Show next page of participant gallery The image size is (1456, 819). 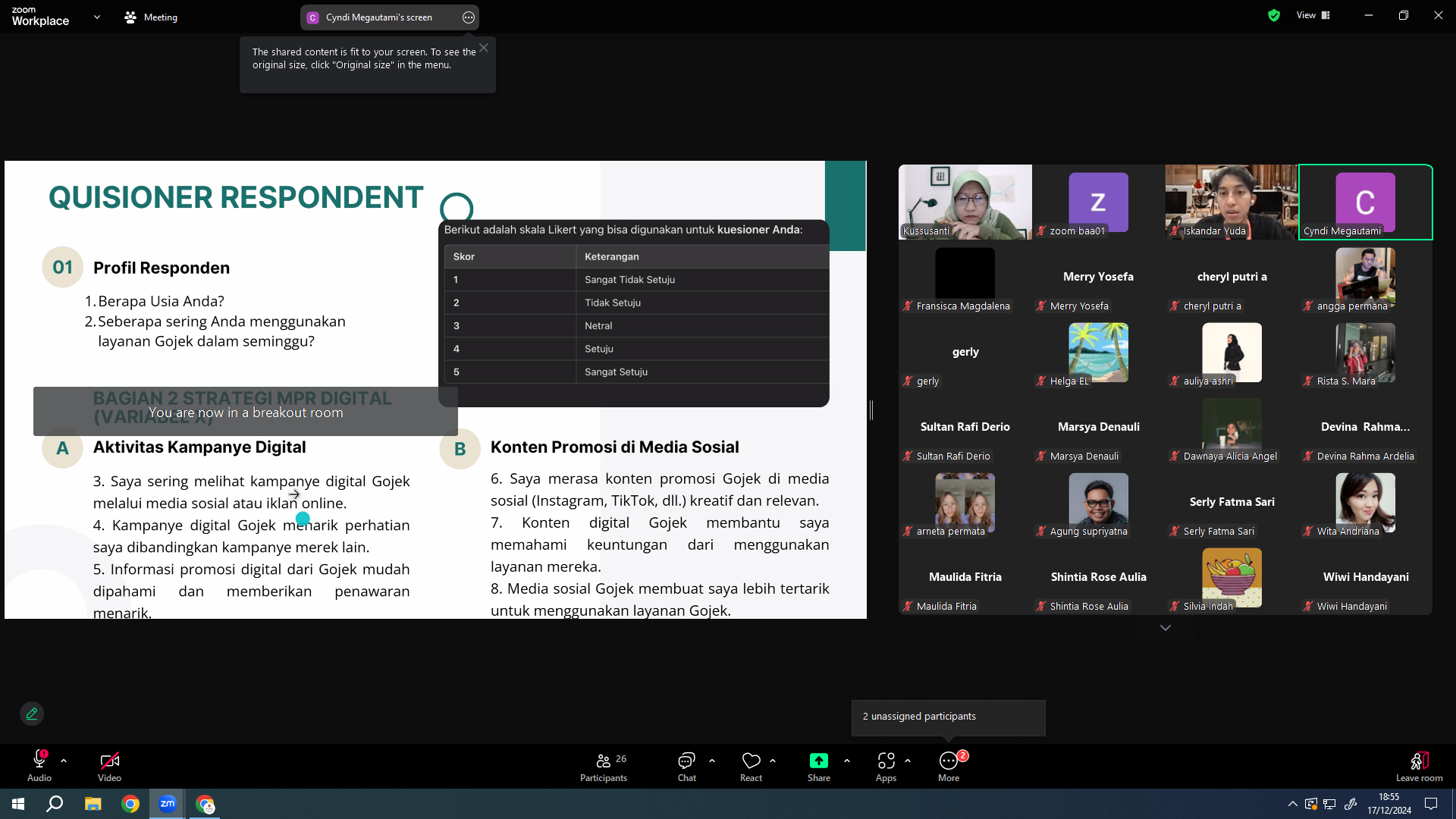tap(1166, 628)
